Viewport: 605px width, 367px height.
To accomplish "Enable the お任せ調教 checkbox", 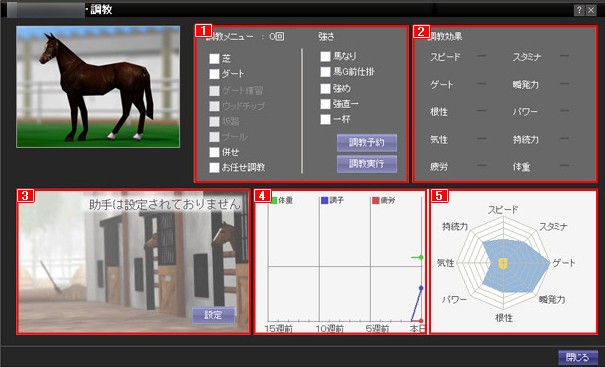I will (215, 167).
